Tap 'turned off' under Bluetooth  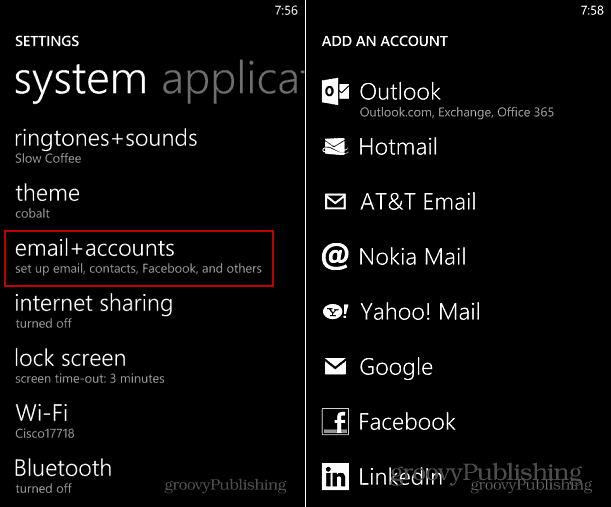pos(44,488)
